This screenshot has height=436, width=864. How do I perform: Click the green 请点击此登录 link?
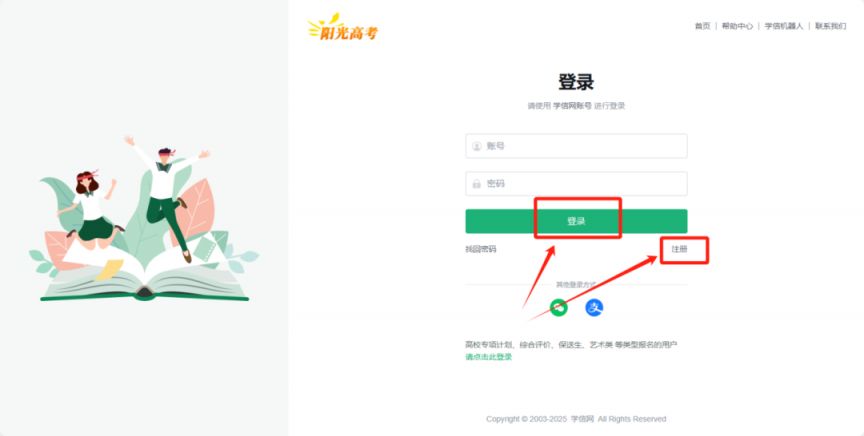pyautogui.click(x=488, y=357)
